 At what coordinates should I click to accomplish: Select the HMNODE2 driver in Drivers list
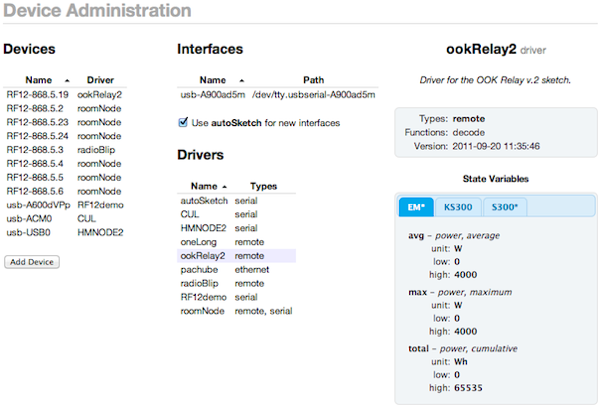click(x=236, y=228)
